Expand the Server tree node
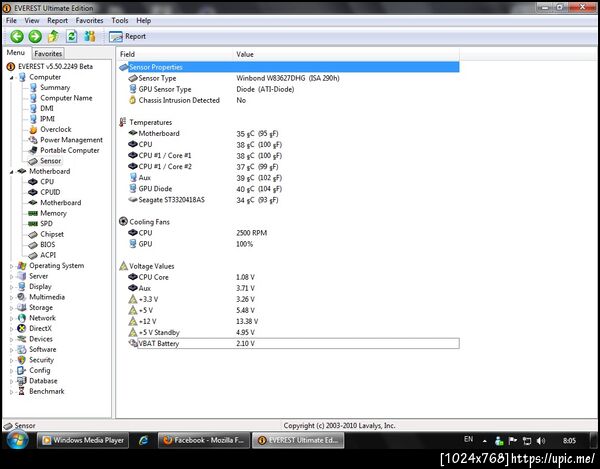 click(11, 277)
